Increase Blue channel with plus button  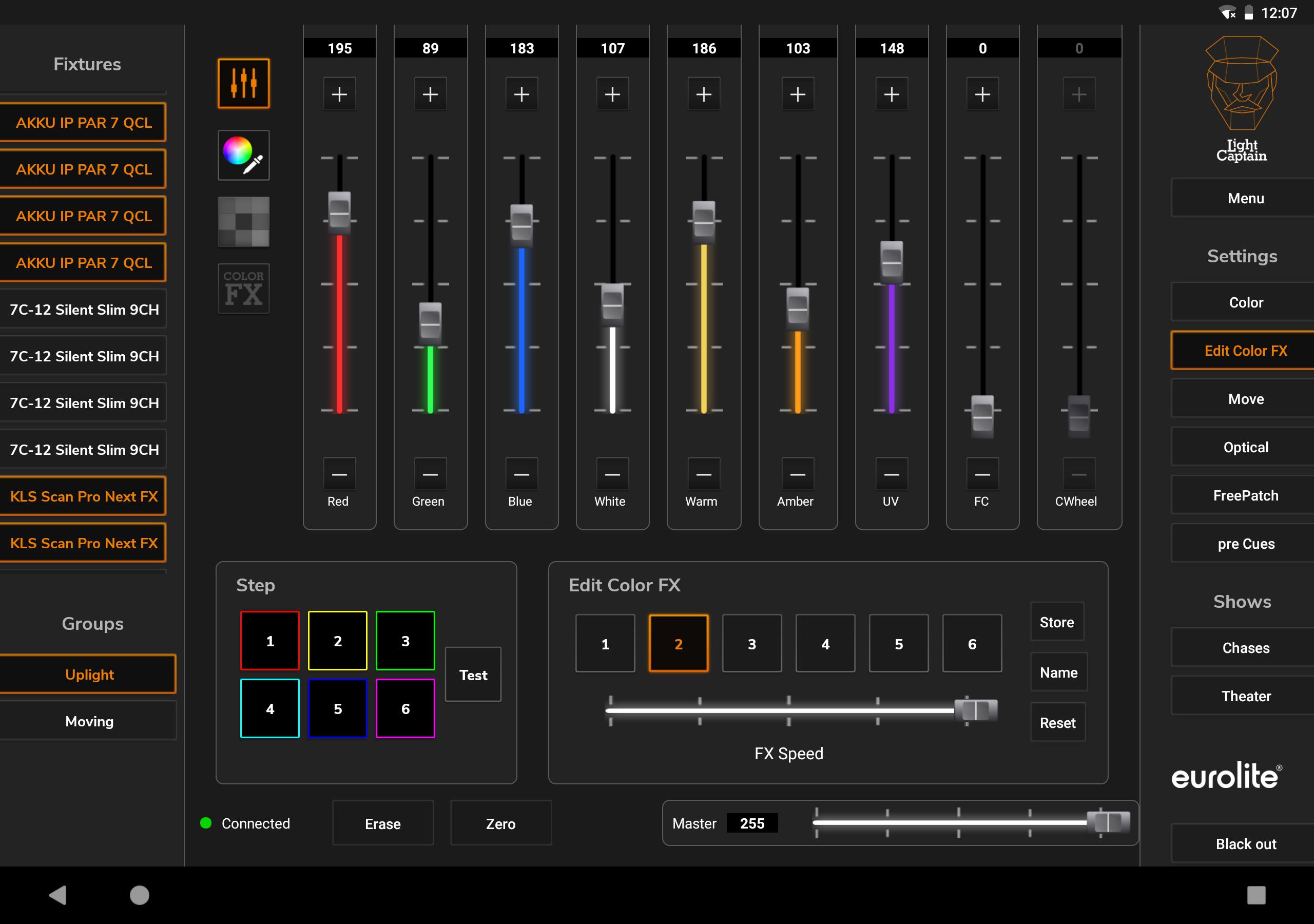[x=521, y=94]
